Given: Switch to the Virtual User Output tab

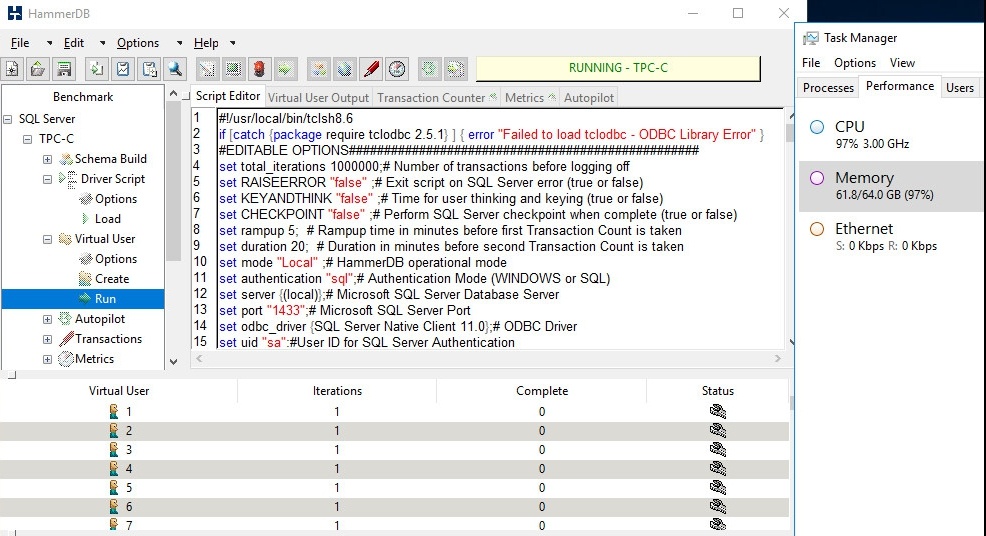Looking at the screenshot, I should click(318, 98).
